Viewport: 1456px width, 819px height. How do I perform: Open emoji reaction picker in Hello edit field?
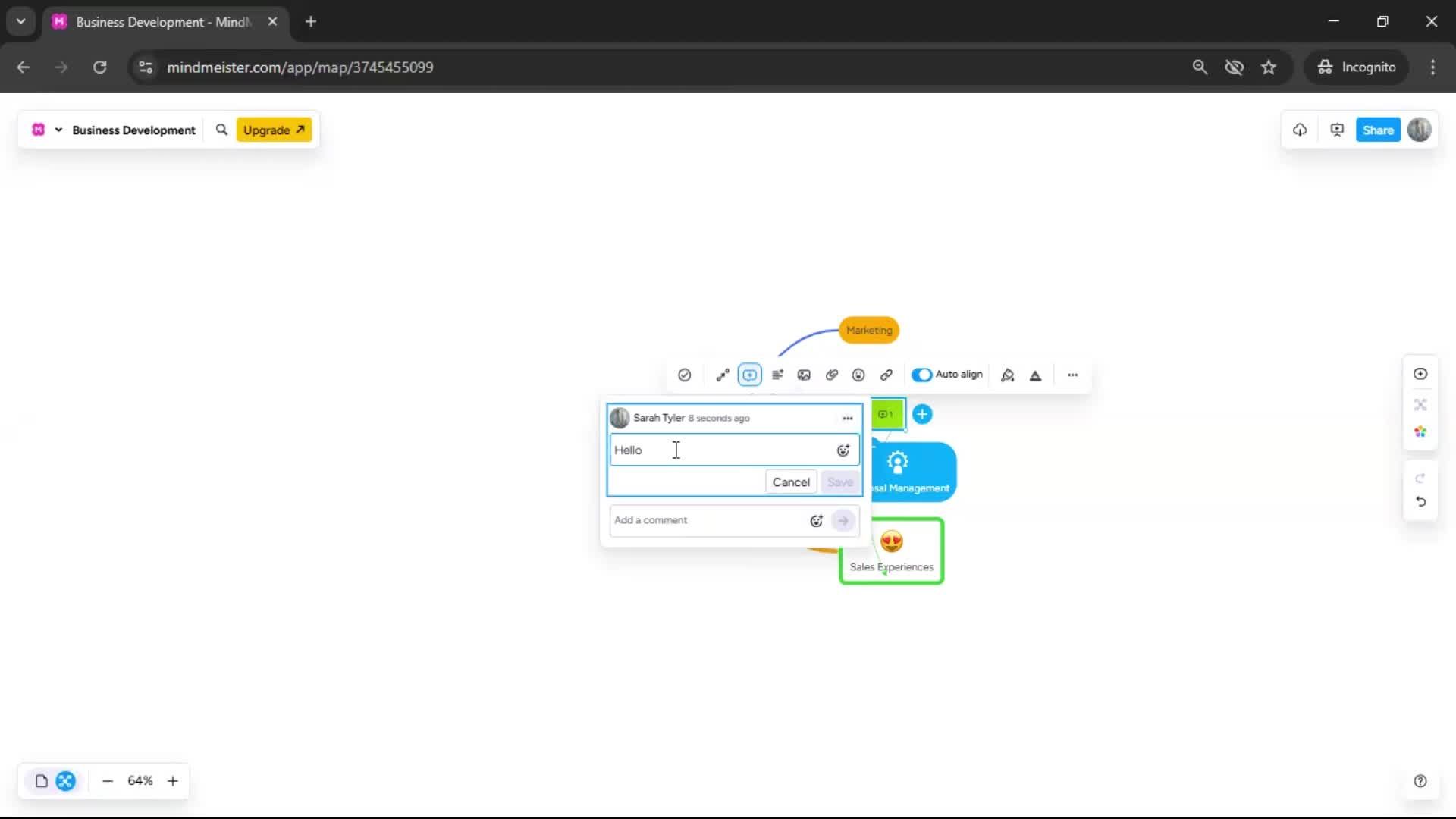point(843,450)
